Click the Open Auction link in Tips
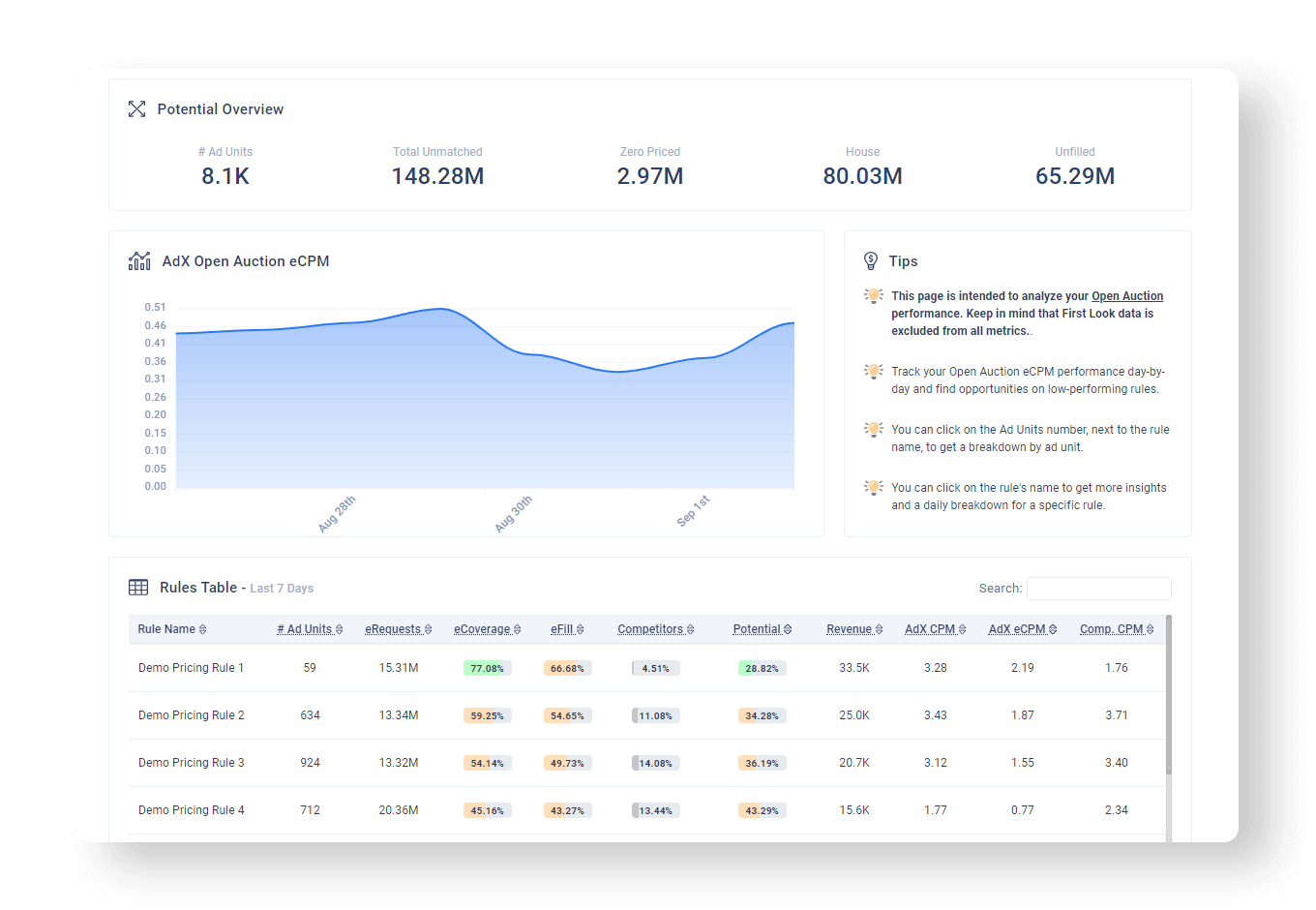 (x=1126, y=295)
